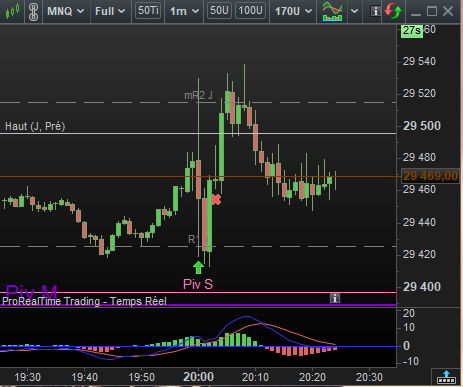The width and height of the screenshot is (463, 387).
Task: Click the red X trade marker
Action: pos(216,200)
